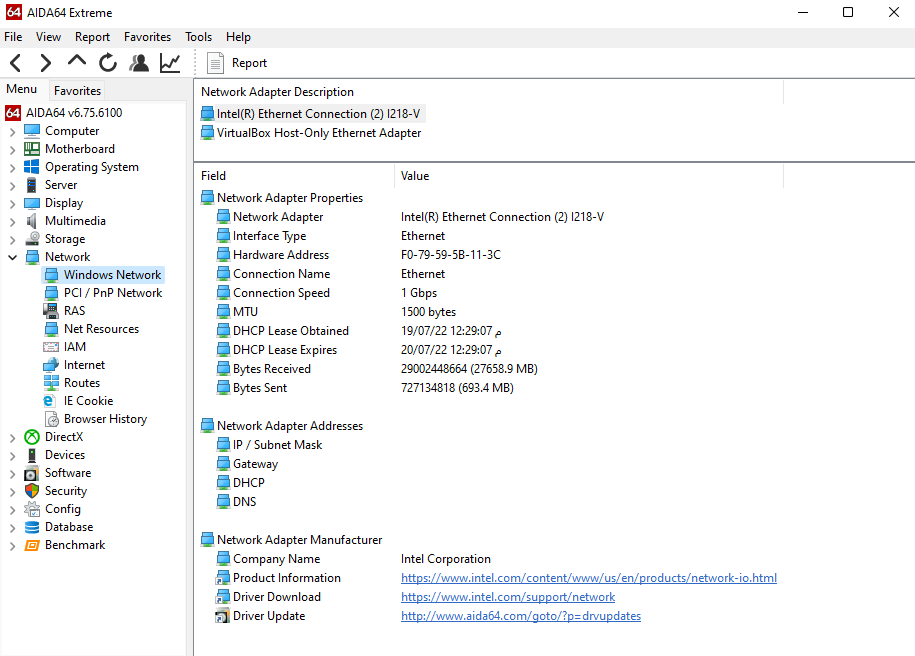
Task: Switch to the Favorites tab in sidebar
Action: pos(77,90)
